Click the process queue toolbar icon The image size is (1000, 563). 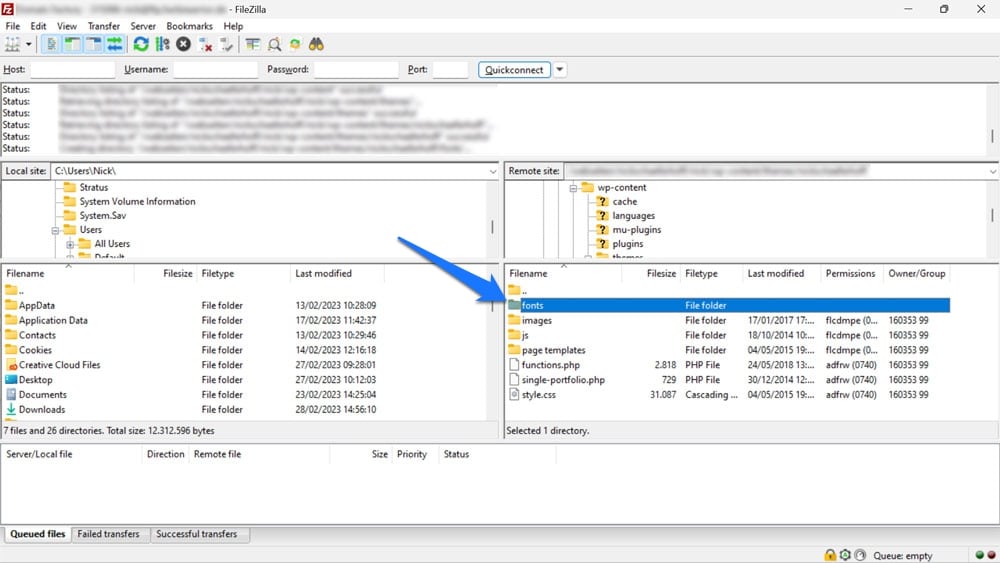click(162, 44)
